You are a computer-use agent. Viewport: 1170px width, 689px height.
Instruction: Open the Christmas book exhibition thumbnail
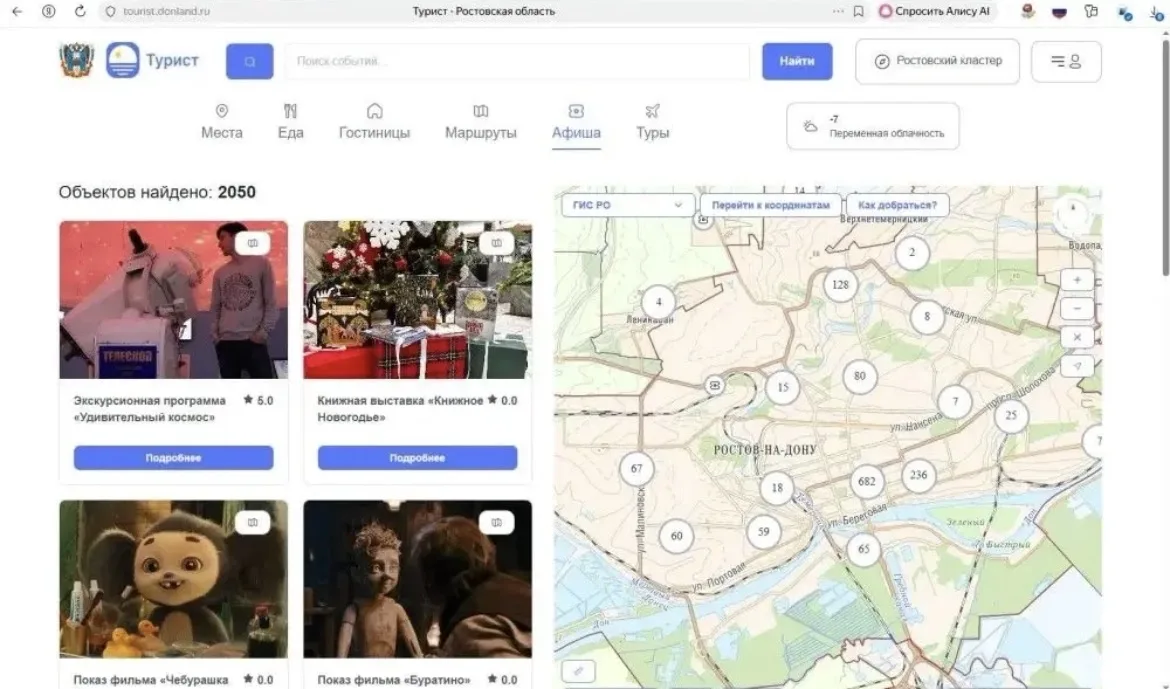[417, 299]
